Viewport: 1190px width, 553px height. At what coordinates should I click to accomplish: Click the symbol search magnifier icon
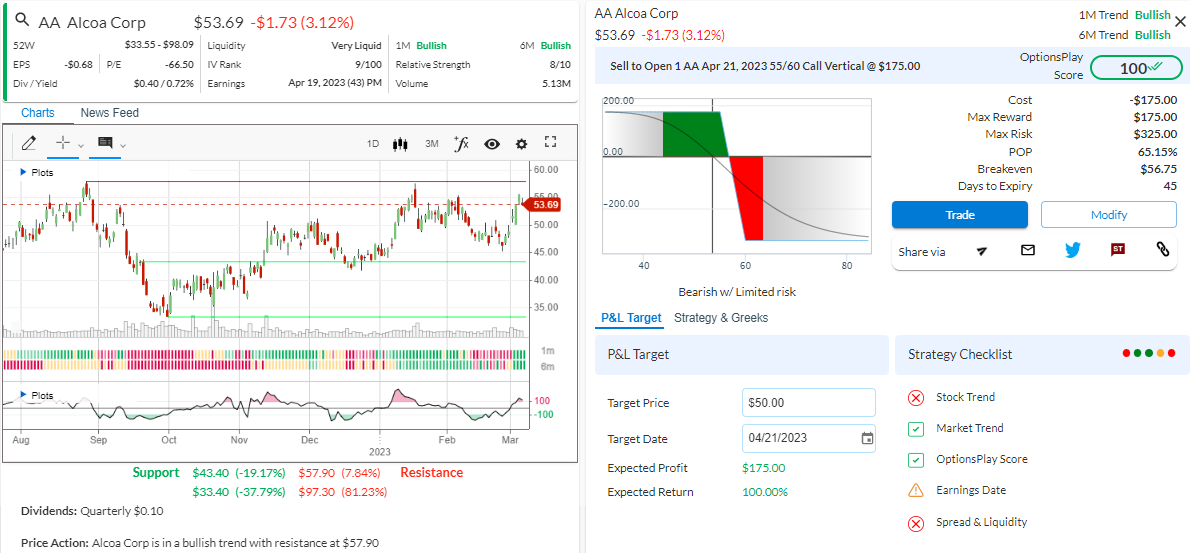pyautogui.click(x=22, y=21)
